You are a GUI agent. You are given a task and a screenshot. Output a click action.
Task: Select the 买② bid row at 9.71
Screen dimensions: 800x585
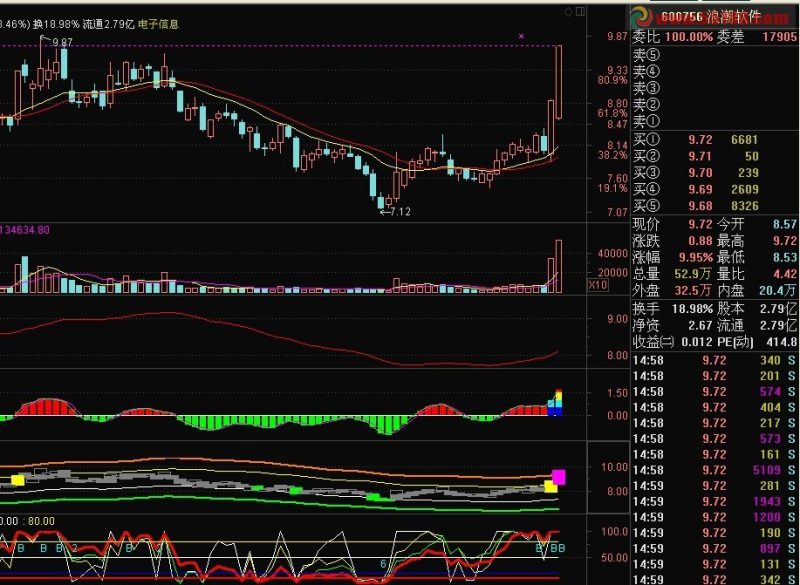point(714,156)
